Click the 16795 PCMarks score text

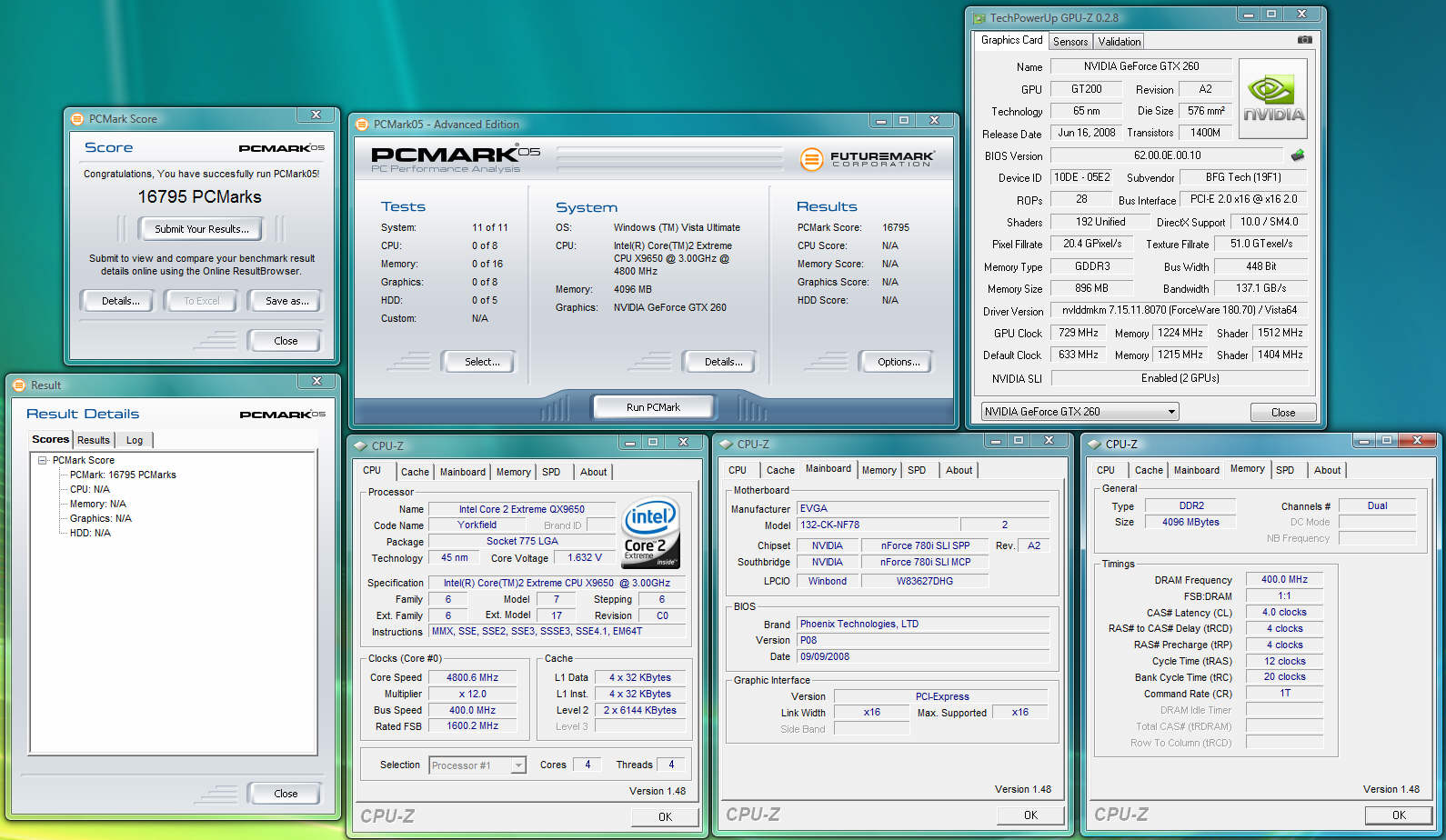(x=199, y=197)
